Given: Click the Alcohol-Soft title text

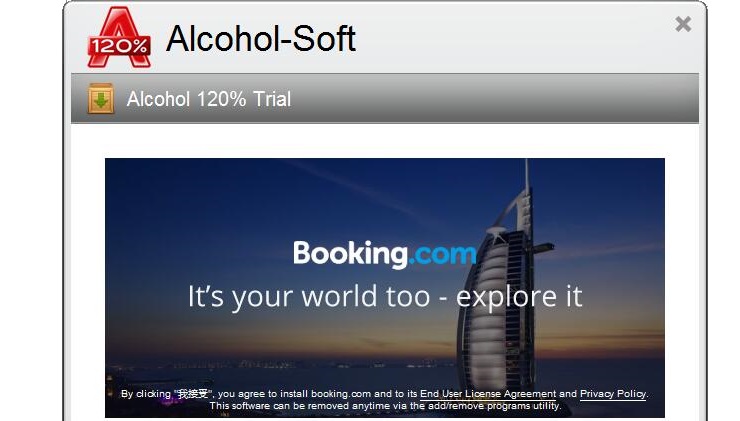Looking at the screenshot, I should point(261,39).
